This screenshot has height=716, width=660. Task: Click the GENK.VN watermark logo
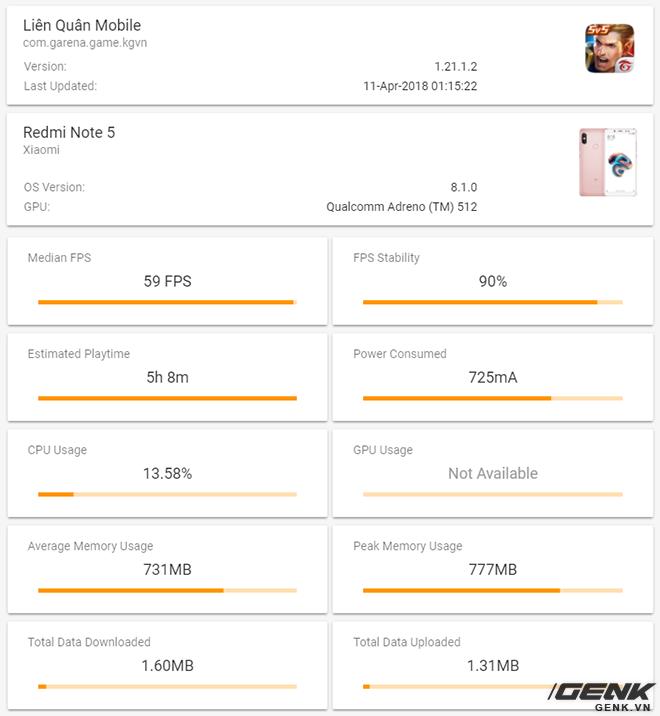point(602,696)
